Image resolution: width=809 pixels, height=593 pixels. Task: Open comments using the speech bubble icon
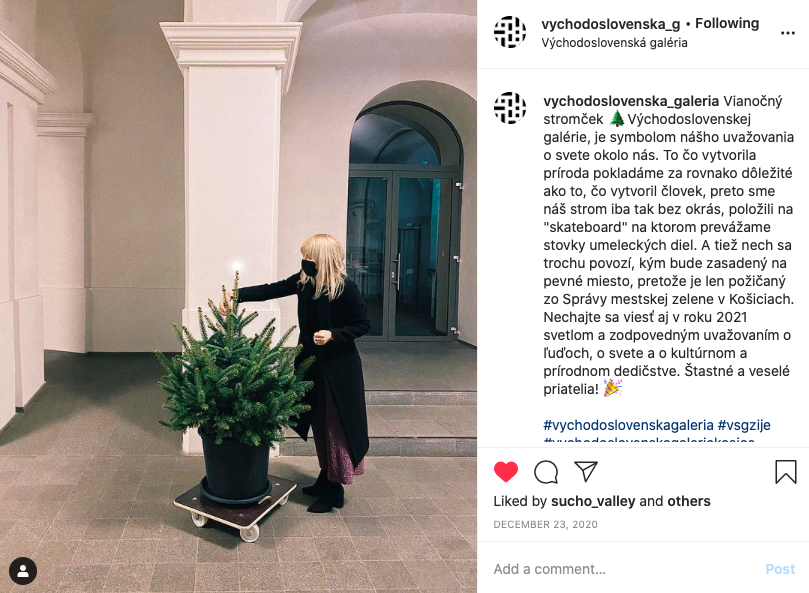(x=546, y=472)
